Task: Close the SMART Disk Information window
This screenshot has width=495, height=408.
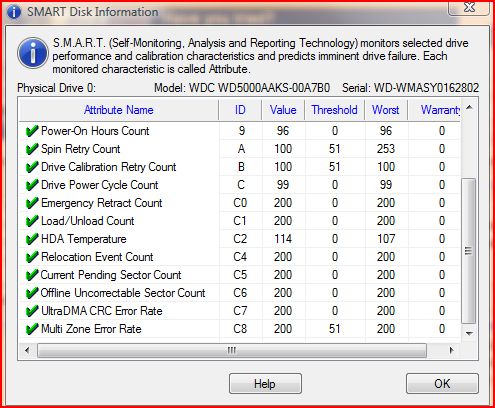Action: (x=469, y=8)
